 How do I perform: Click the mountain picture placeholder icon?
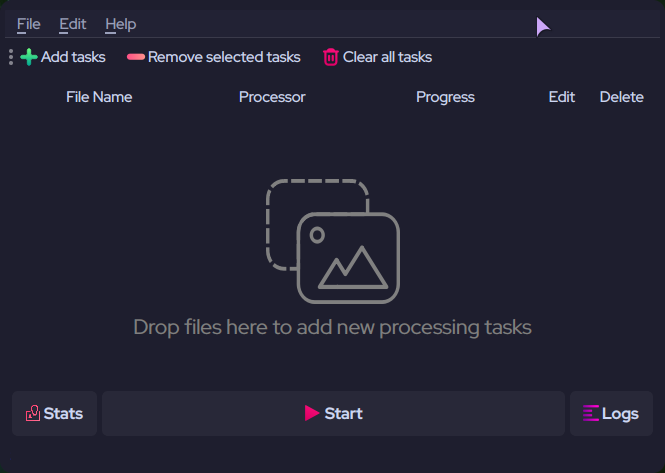348,257
